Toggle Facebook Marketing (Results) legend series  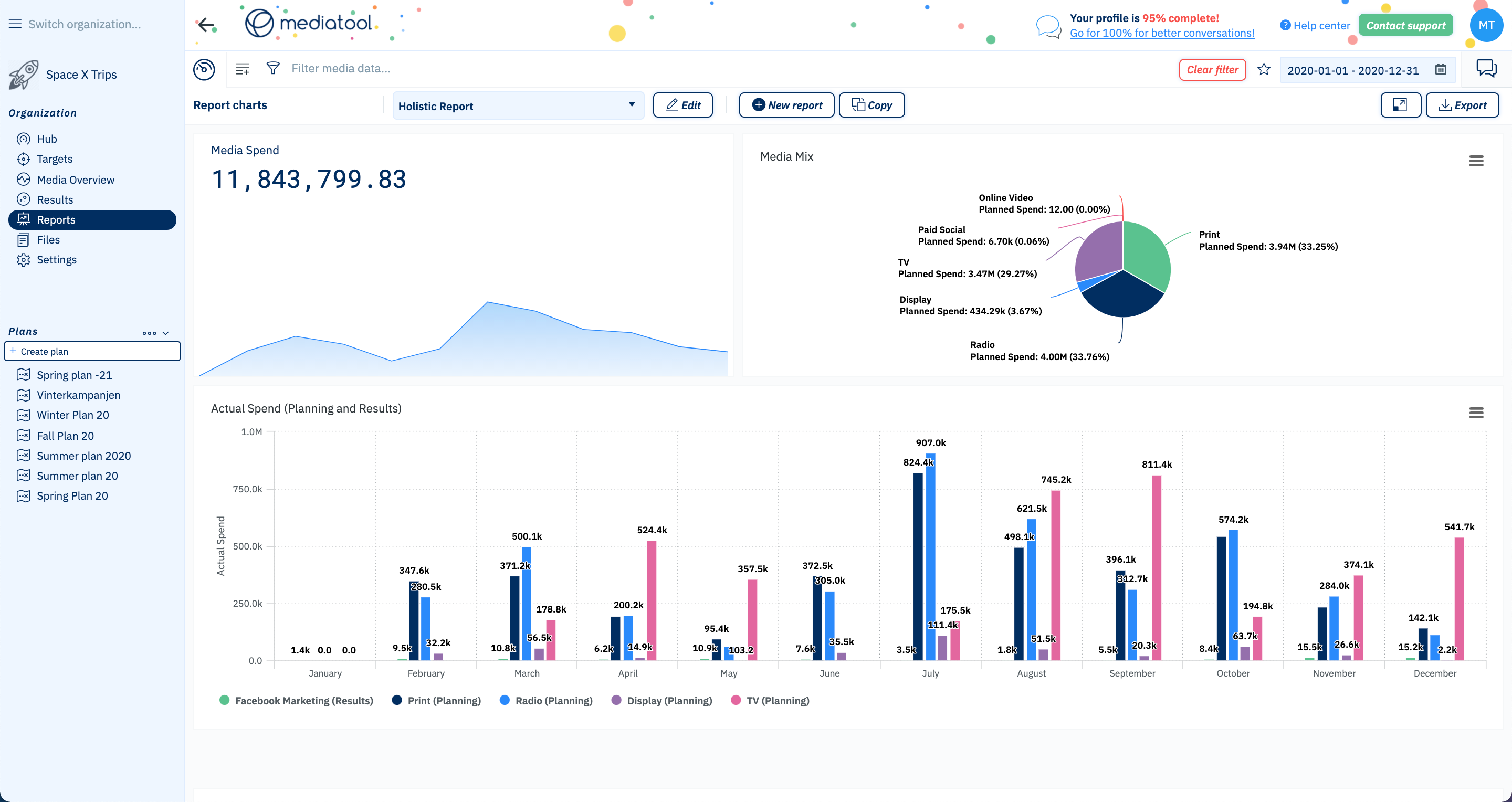point(297,701)
